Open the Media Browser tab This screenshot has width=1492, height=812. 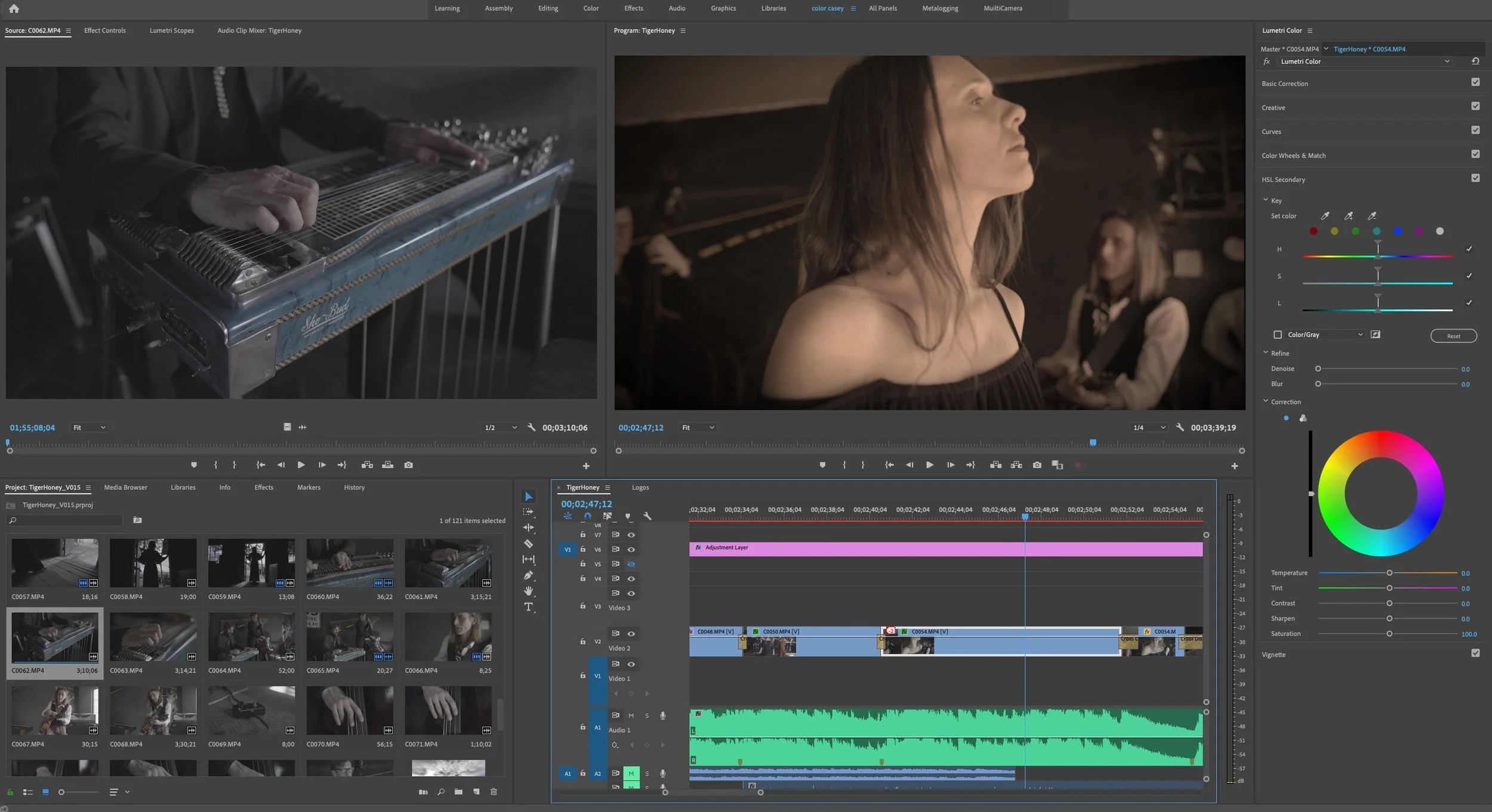[125, 487]
